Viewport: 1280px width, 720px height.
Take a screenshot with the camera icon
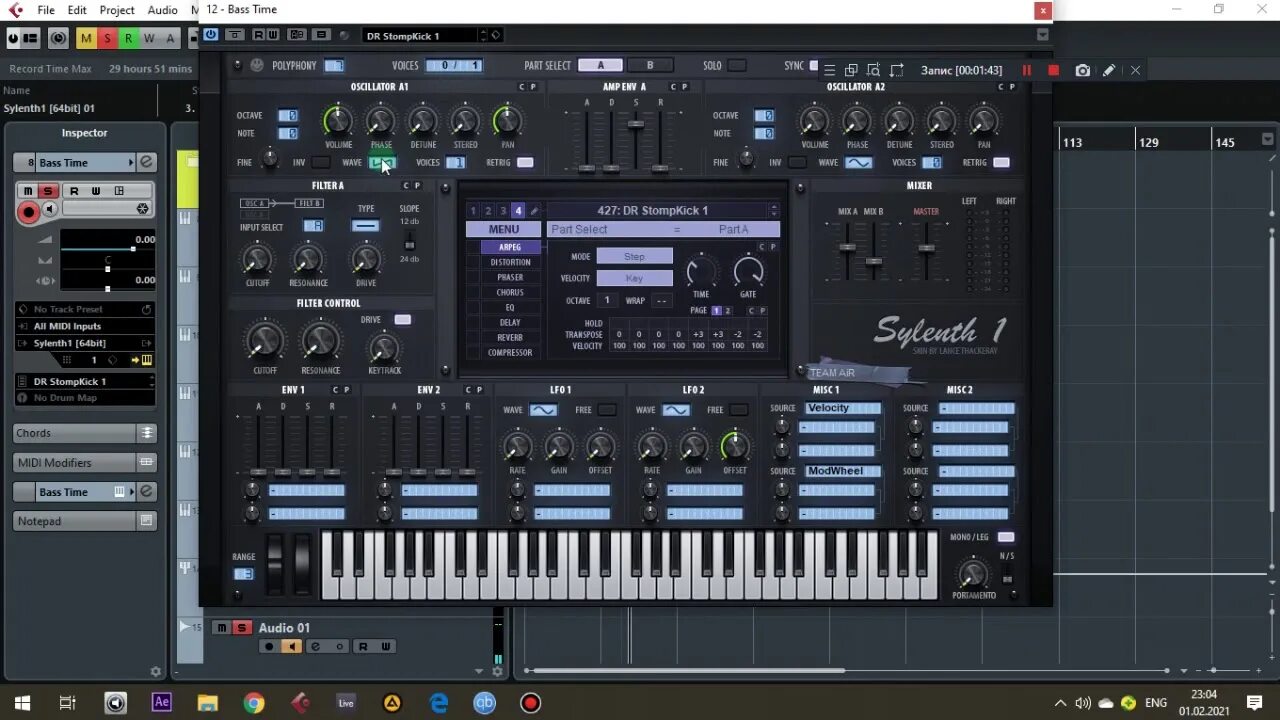click(x=1082, y=70)
